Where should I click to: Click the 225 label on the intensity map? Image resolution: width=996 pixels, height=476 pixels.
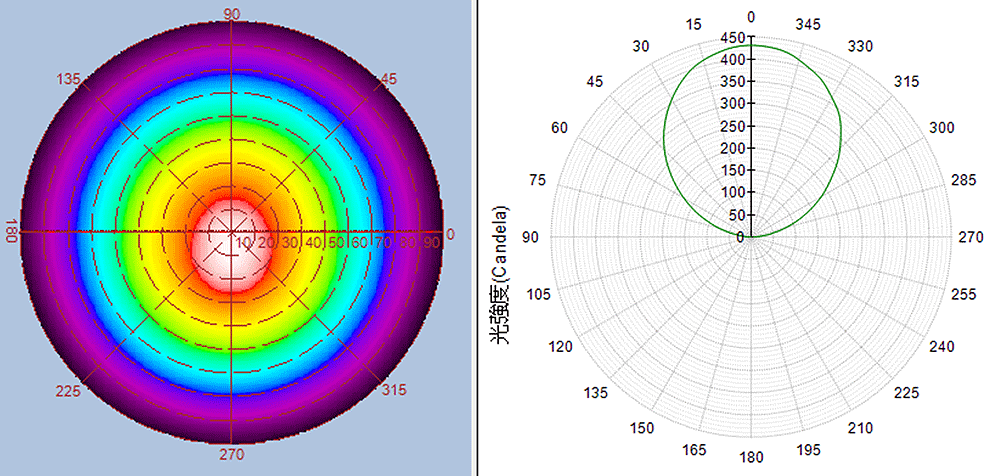point(68,390)
